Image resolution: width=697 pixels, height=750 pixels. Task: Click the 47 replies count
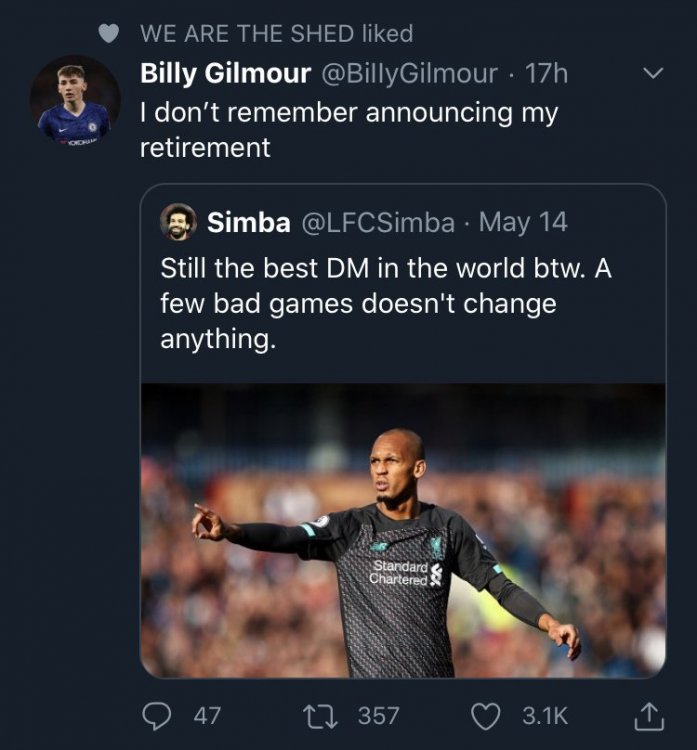click(x=207, y=716)
